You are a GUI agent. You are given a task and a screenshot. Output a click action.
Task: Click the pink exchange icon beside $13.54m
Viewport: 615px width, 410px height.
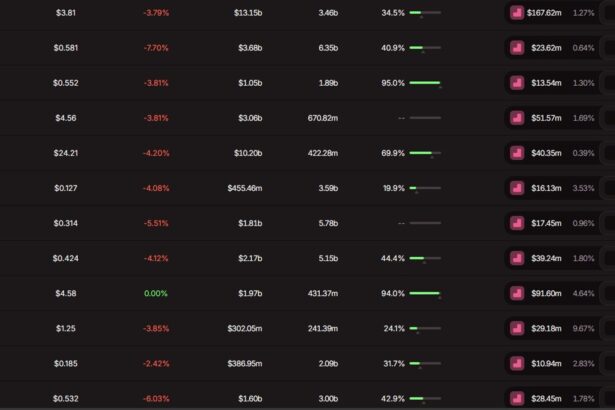[x=517, y=83]
